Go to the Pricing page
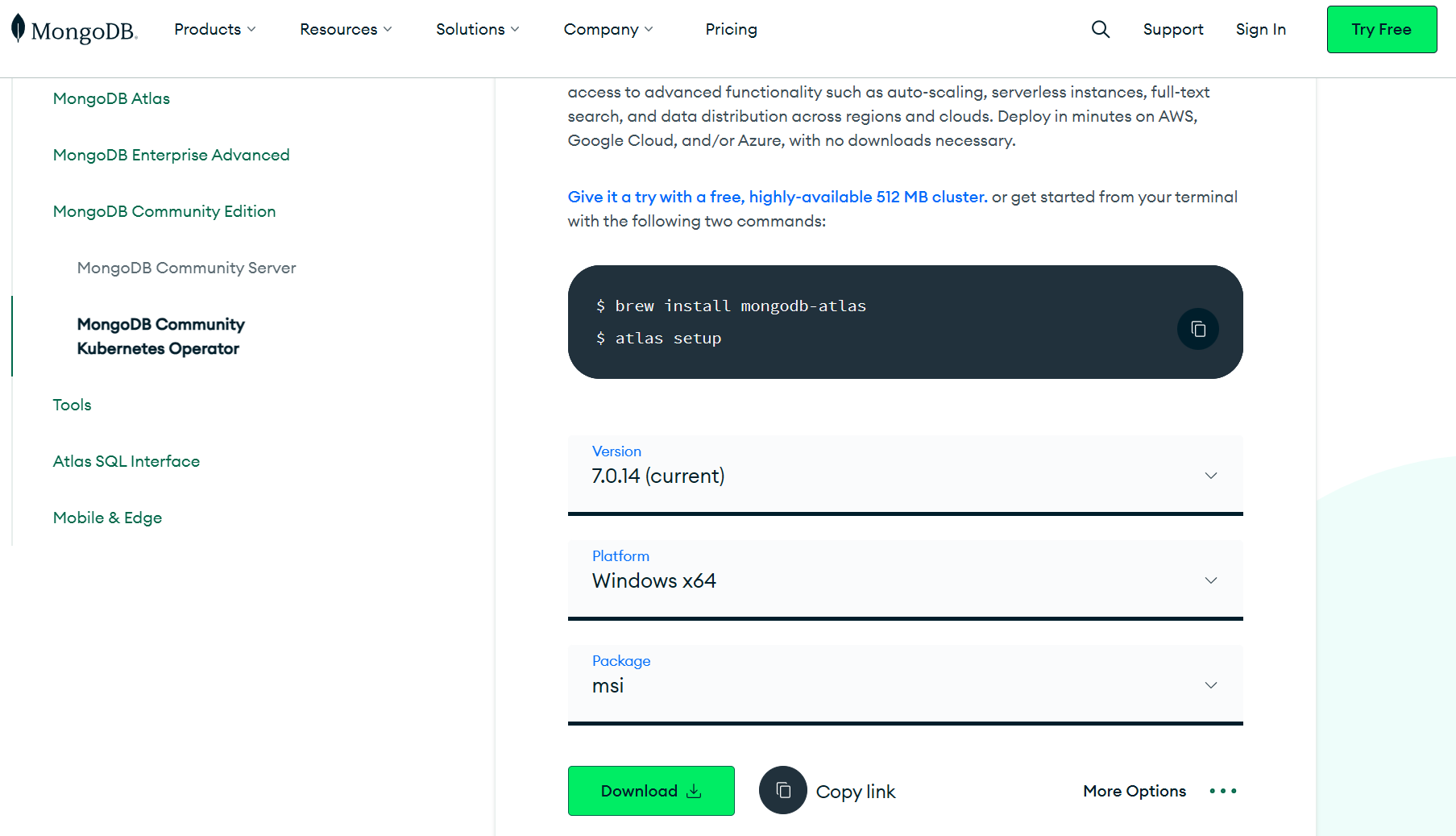This screenshot has height=836, width=1456. pyautogui.click(x=731, y=29)
